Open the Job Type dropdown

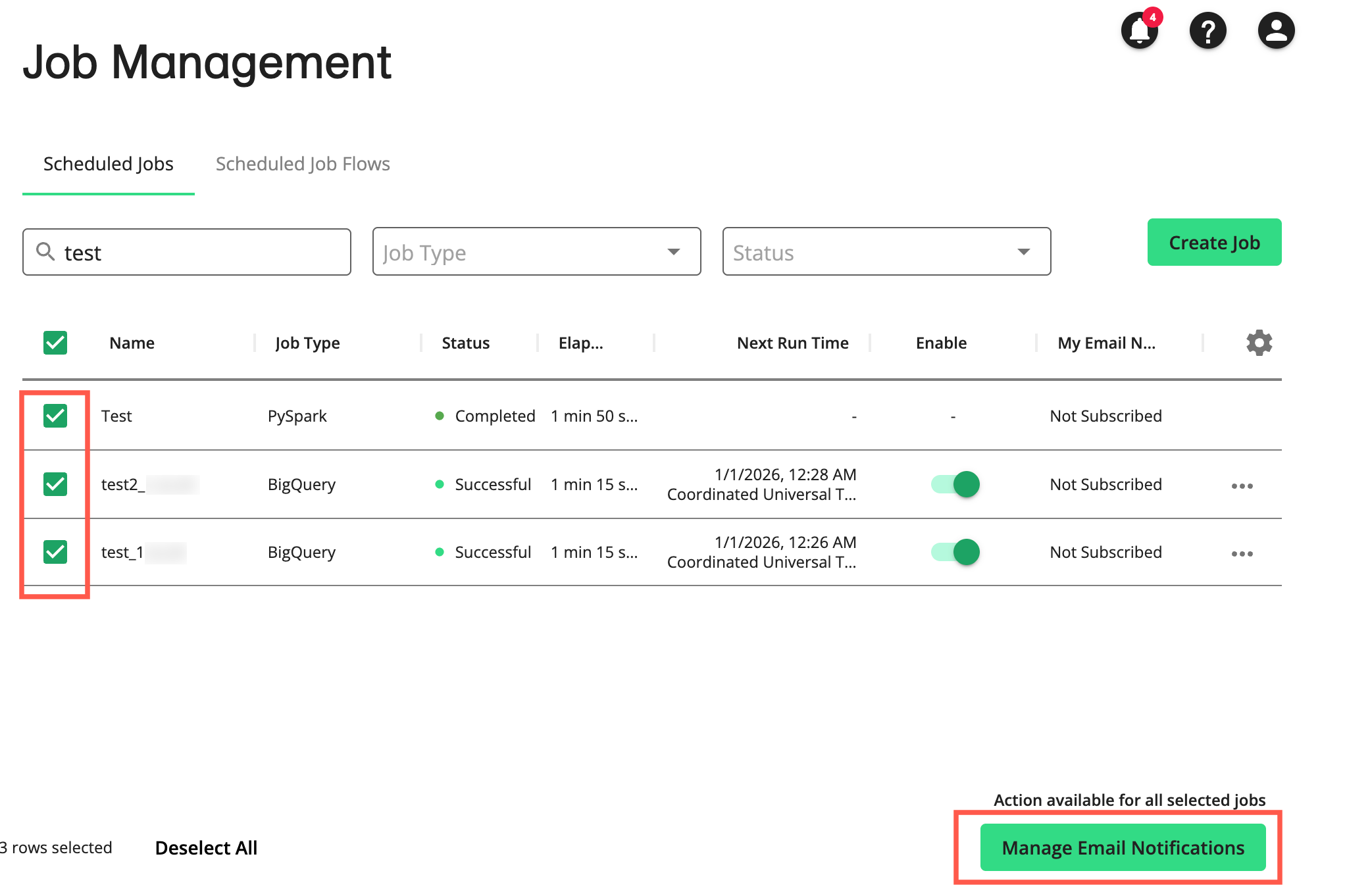536,251
